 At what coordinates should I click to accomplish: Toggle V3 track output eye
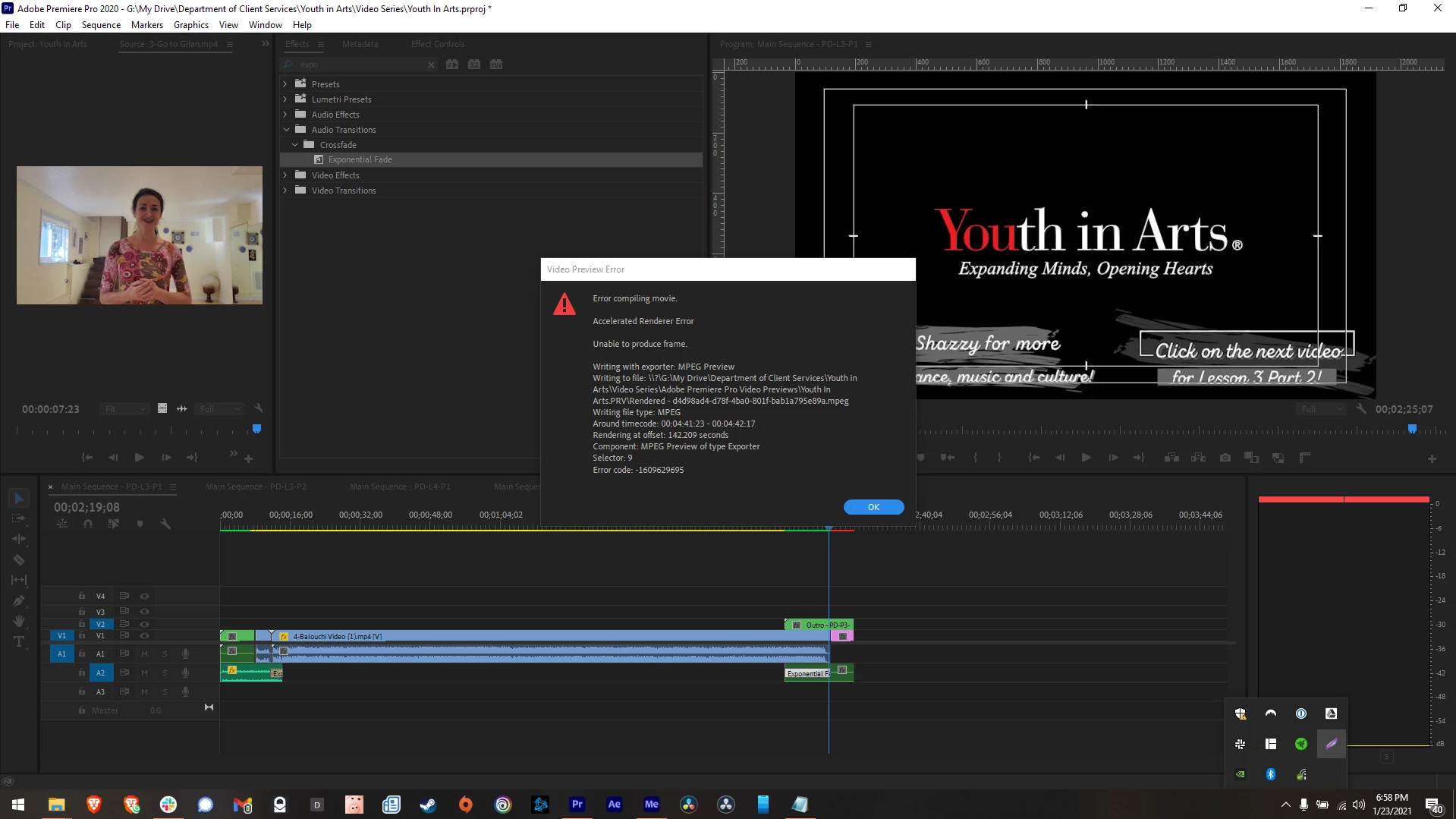click(144, 611)
